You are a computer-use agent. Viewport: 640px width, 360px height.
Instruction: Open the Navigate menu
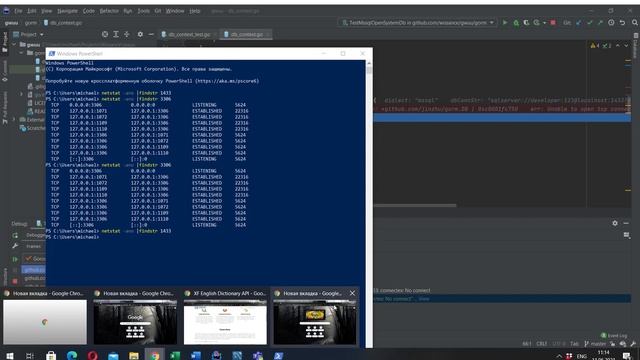(x=67, y=11)
